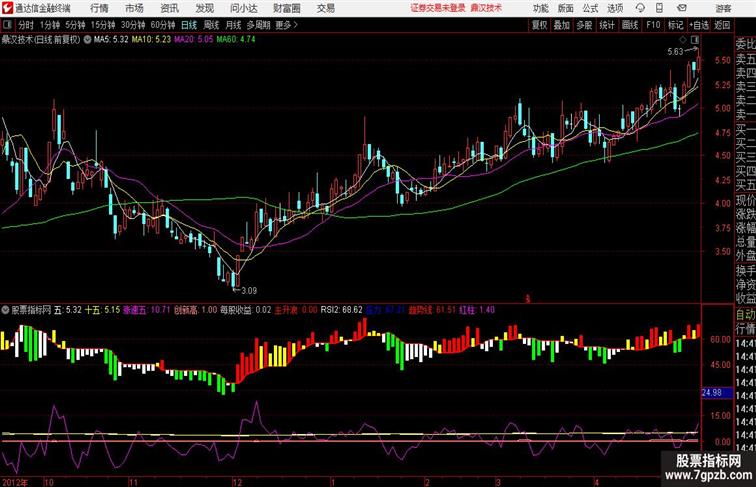Click the 标记 mark toolbar button
The width and height of the screenshot is (756, 487).
click(x=675, y=25)
